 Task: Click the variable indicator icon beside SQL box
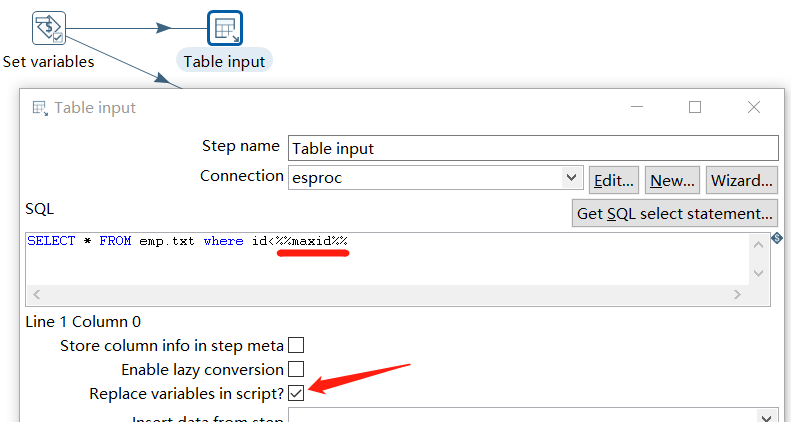[777, 238]
